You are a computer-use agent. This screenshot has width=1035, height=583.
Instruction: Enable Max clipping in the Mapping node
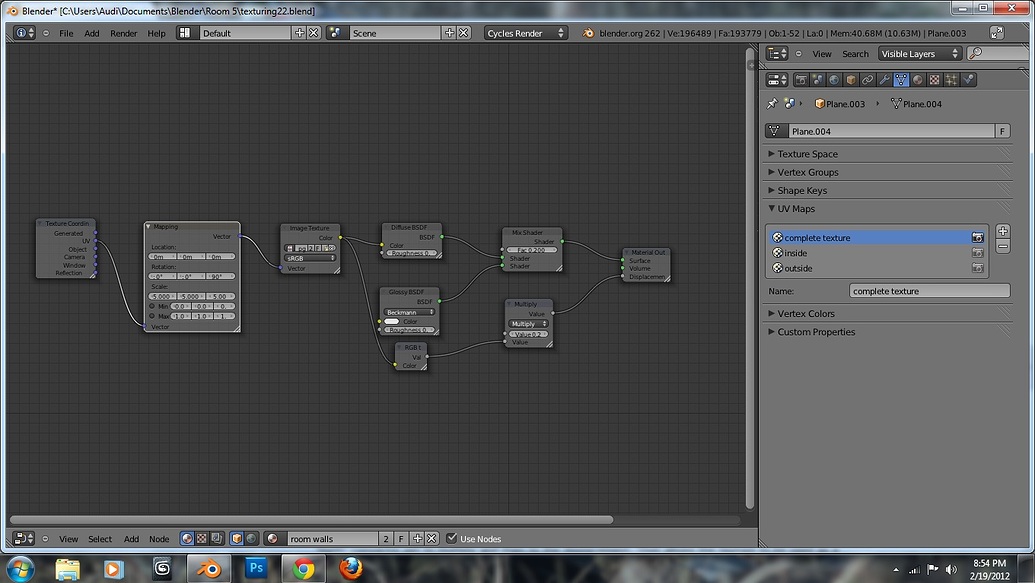click(x=152, y=316)
